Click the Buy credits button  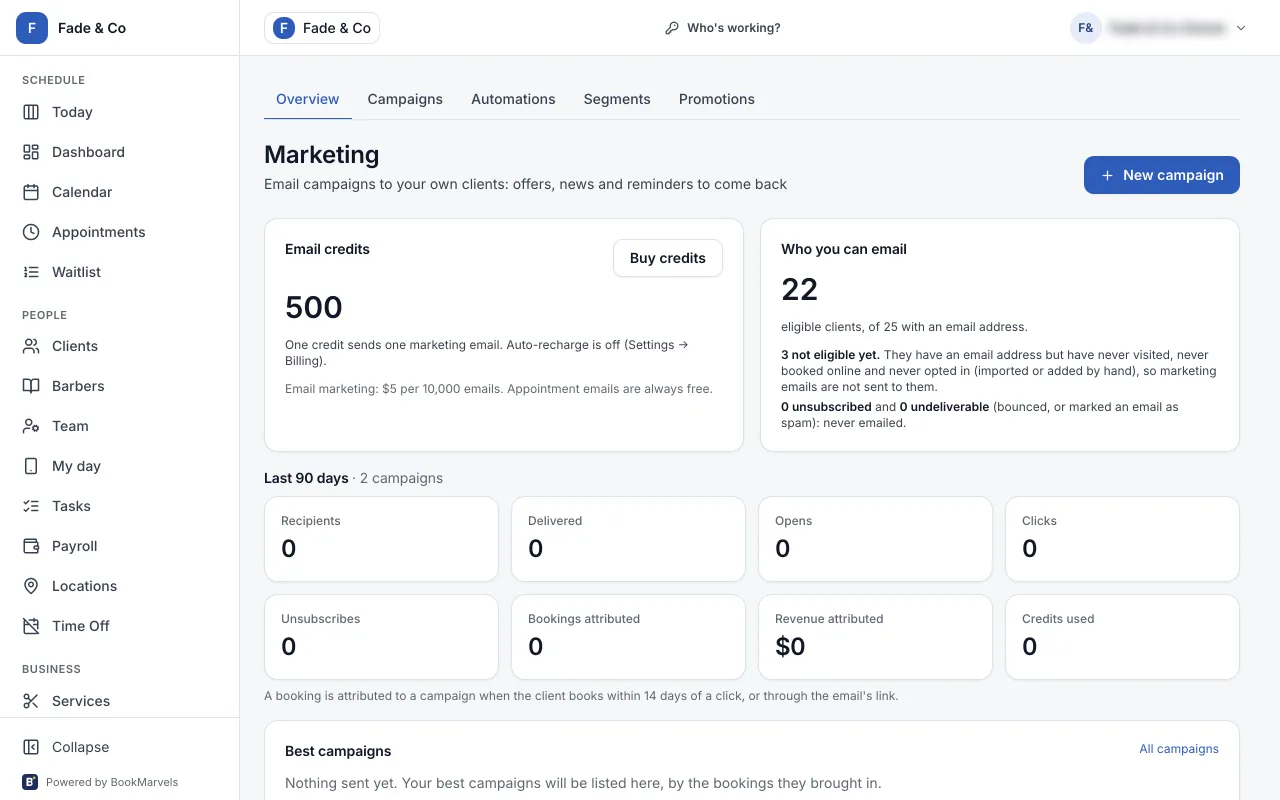click(668, 258)
